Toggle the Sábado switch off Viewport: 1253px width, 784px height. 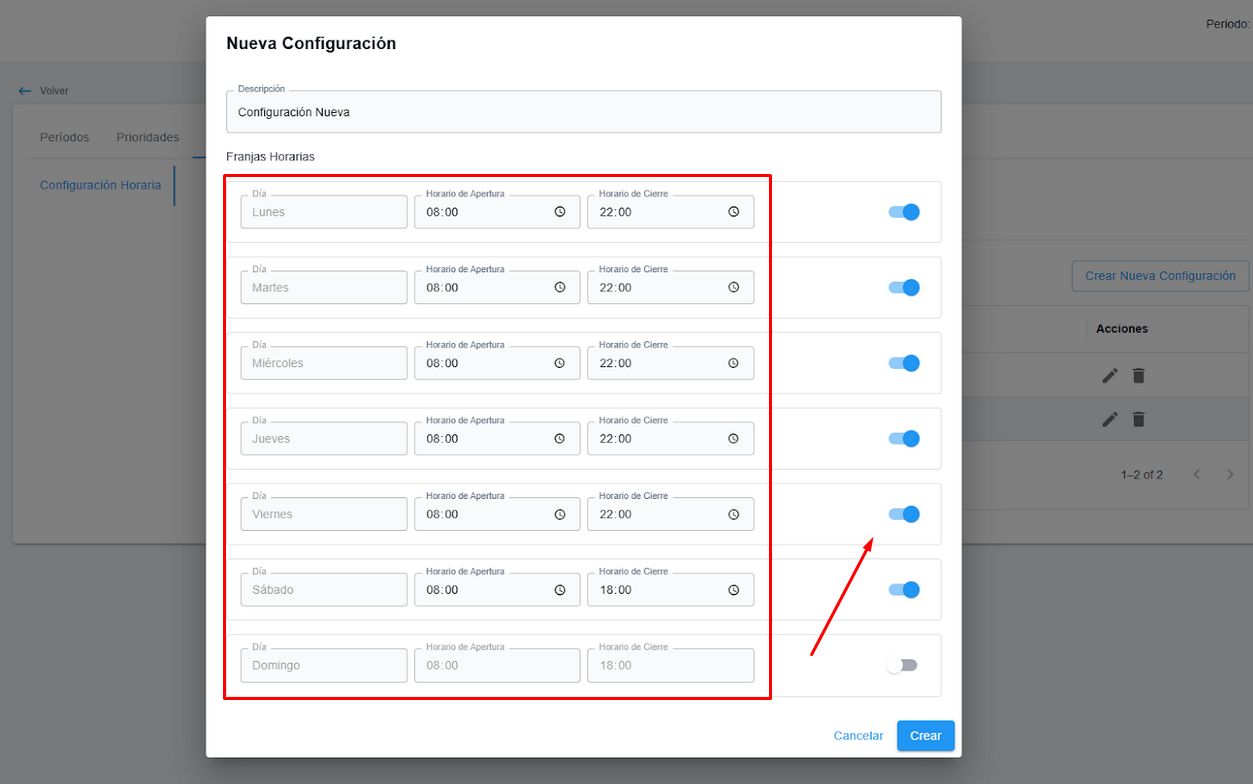[x=904, y=590]
